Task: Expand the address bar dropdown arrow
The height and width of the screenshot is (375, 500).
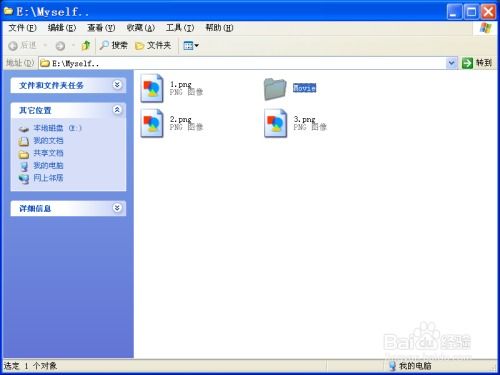Action: [452, 63]
